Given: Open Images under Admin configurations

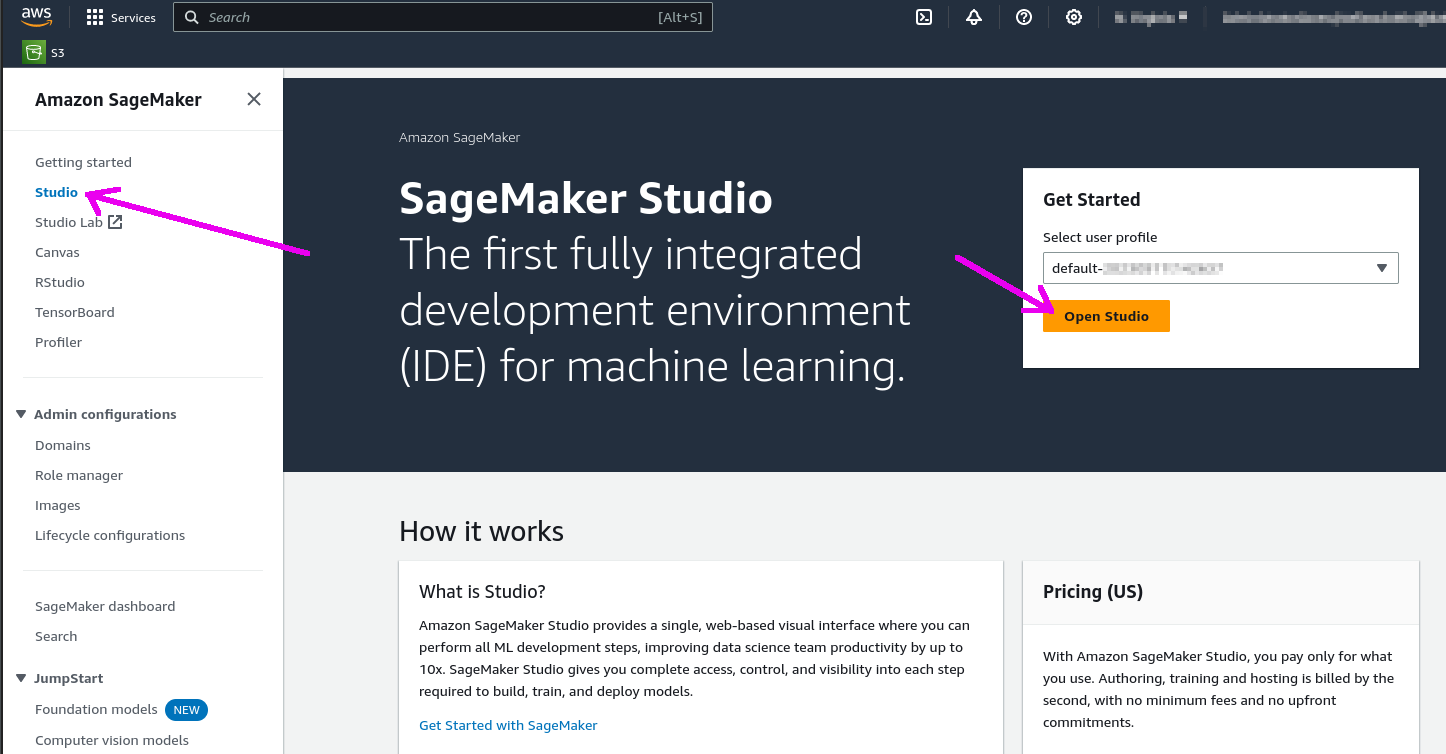Looking at the screenshot, I should (58, 505).
